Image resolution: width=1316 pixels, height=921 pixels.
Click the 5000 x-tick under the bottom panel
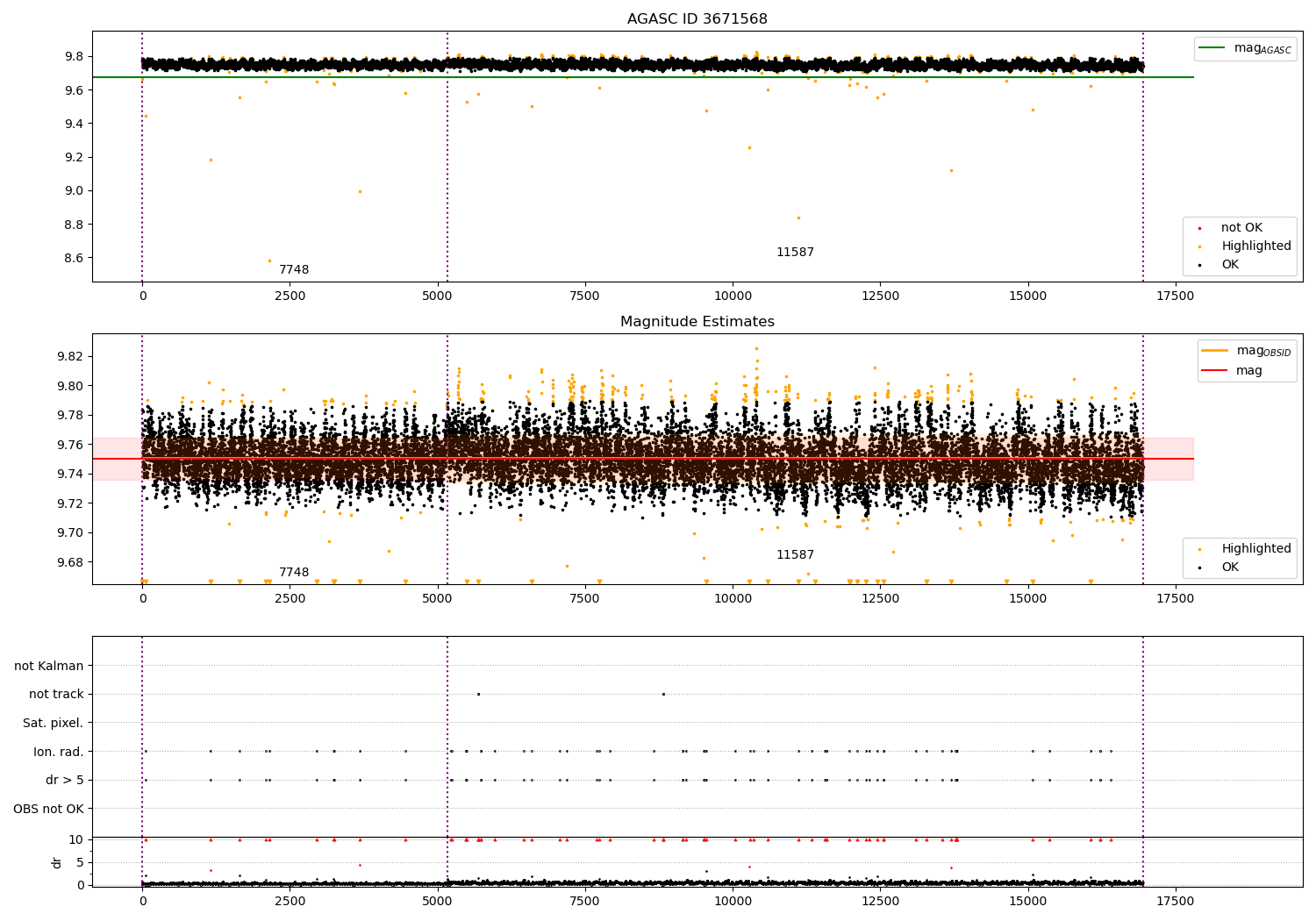coord(437,901)
